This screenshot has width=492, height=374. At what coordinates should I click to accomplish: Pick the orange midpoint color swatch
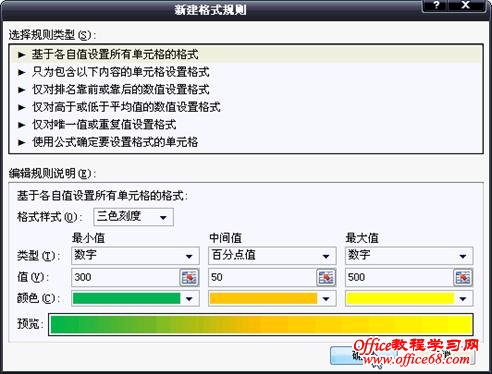click(263, 298)
